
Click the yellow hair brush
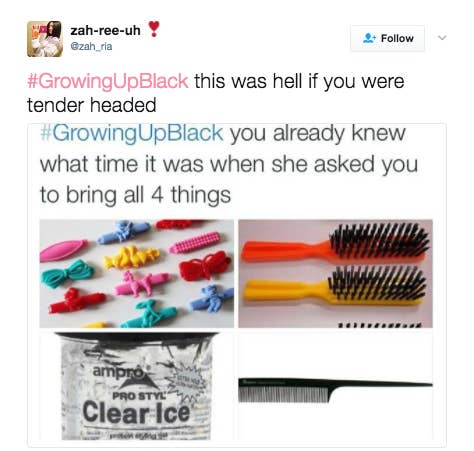(x=335, y=287)
